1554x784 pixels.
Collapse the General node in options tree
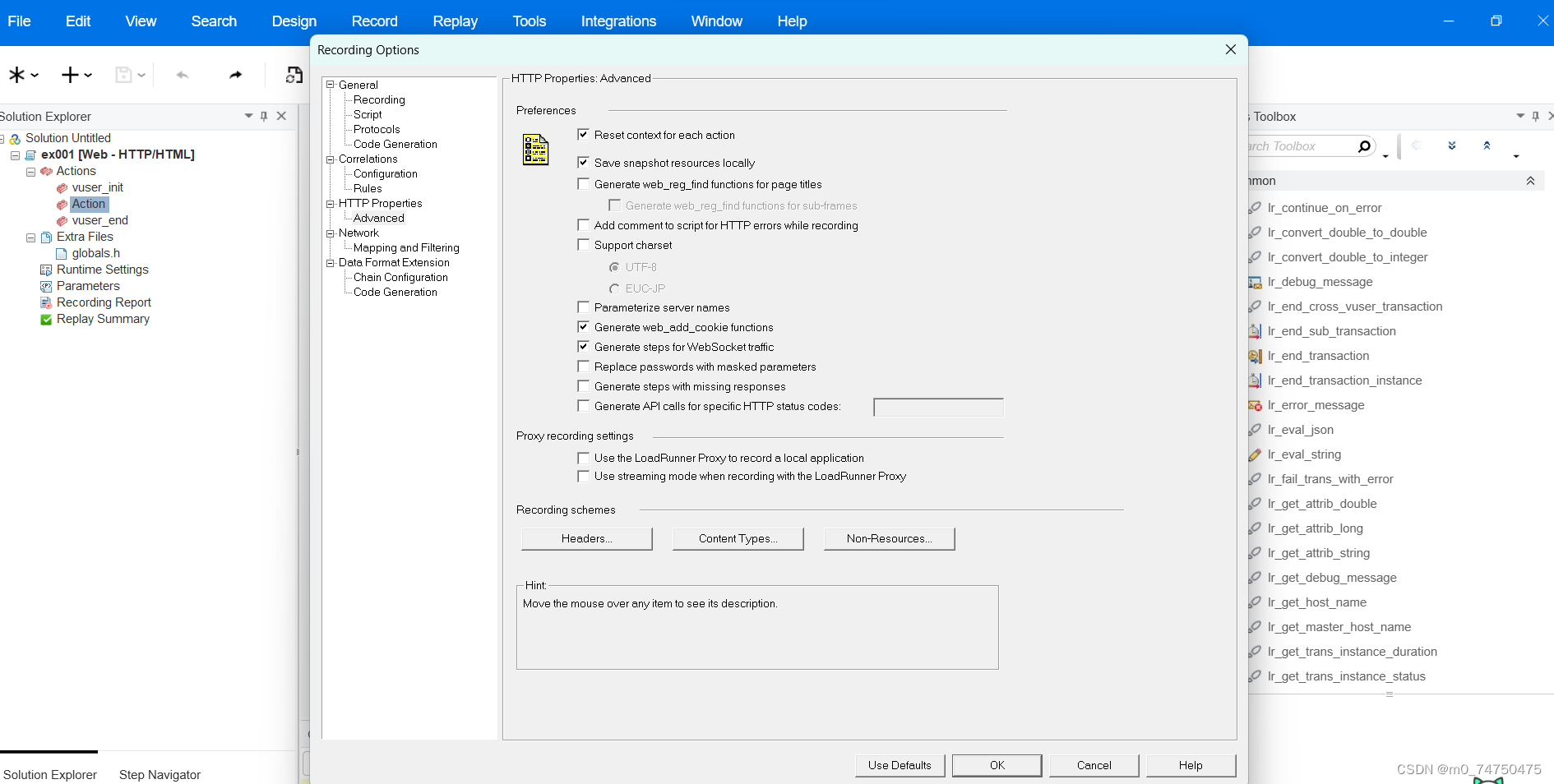331,84
